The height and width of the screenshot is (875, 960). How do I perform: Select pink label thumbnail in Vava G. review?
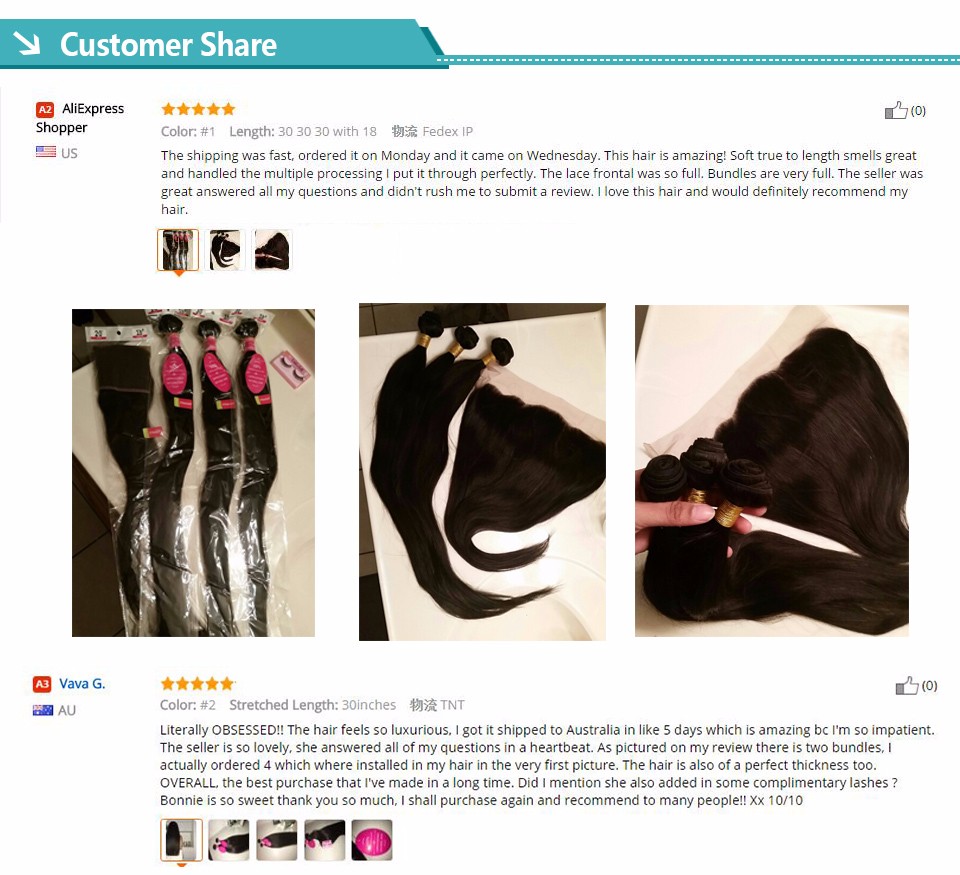[372, 840]
